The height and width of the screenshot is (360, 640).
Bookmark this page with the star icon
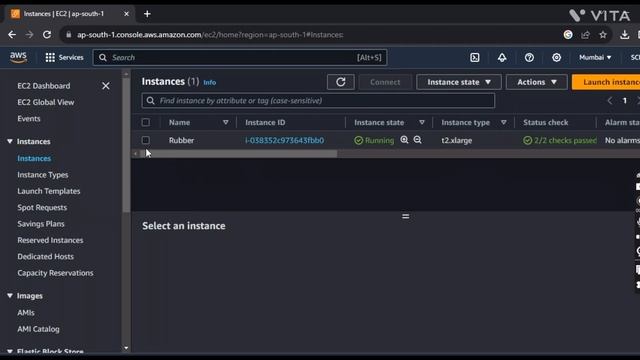coord(603,35)
